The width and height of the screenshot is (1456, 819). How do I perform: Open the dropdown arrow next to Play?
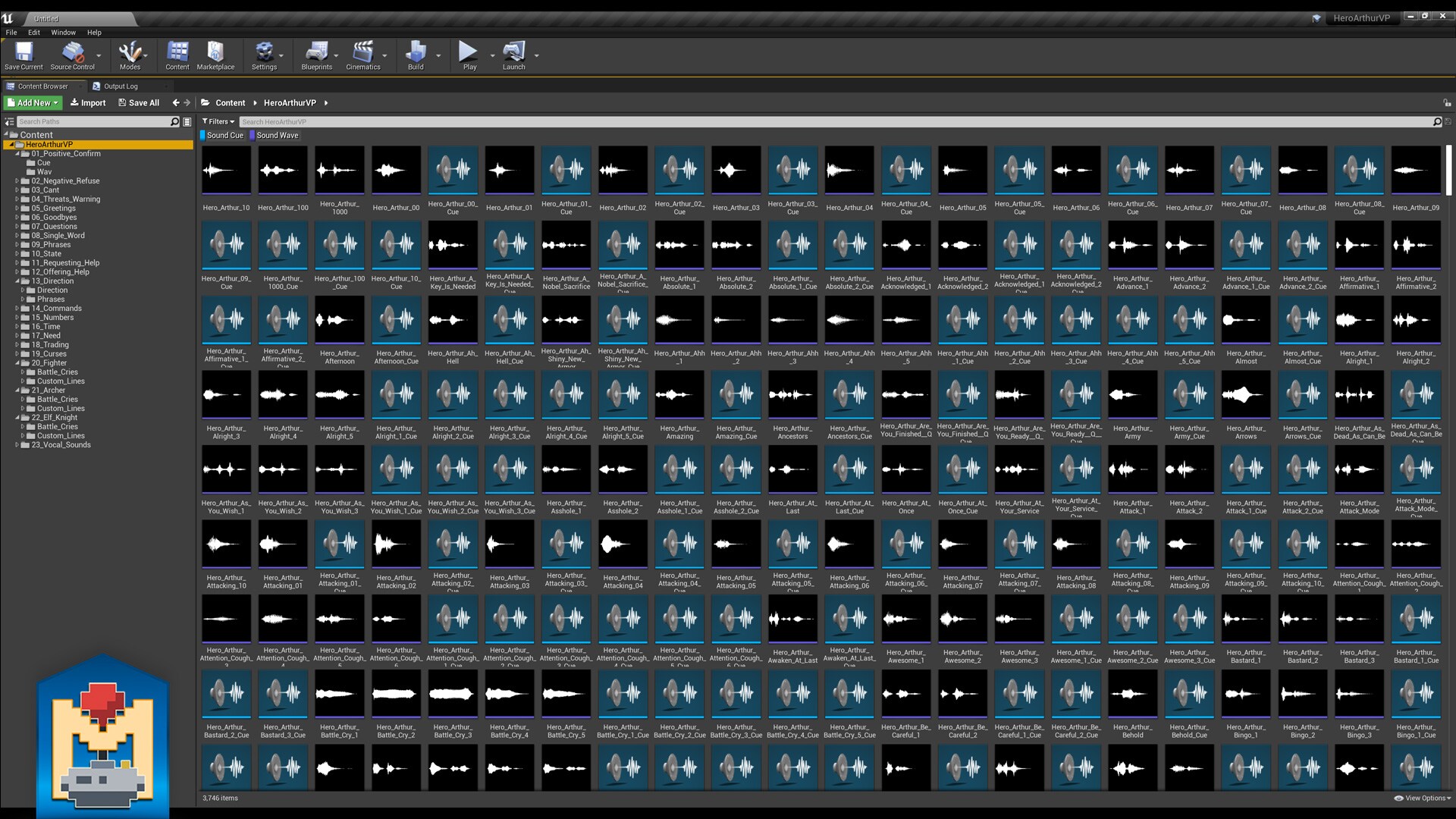[492, 55]
